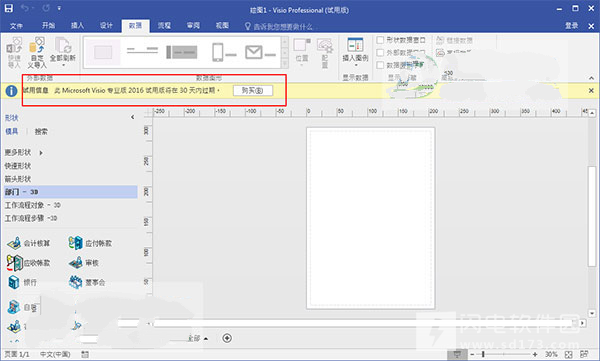Close the yellow trial notification bar

[591, 91]
